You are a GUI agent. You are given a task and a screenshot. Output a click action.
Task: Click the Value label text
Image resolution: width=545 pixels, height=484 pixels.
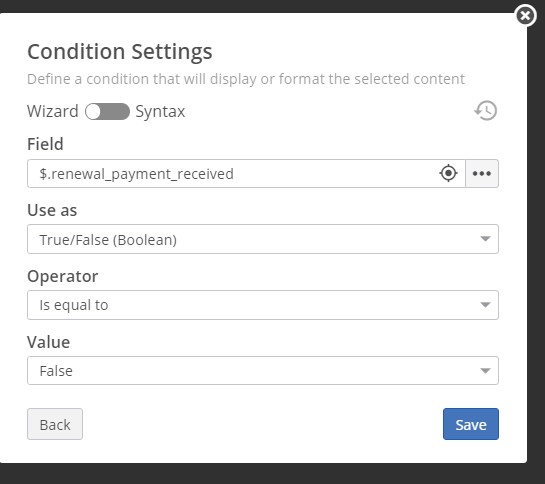click(x=49, y=342)
